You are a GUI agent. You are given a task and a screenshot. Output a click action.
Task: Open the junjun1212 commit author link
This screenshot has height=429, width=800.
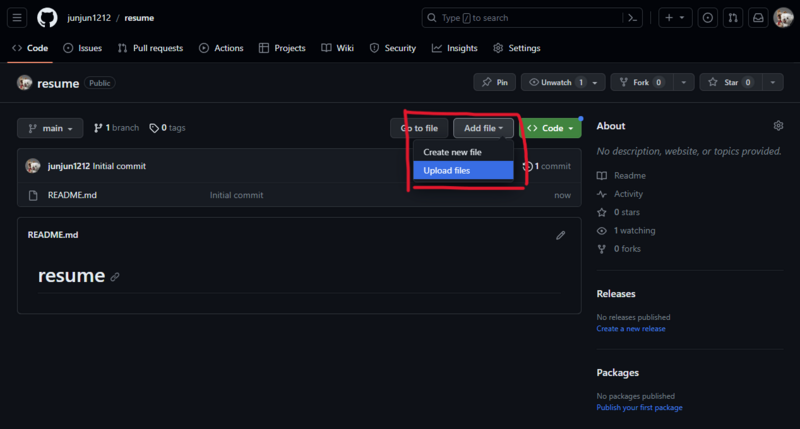(x=69, y=166)
